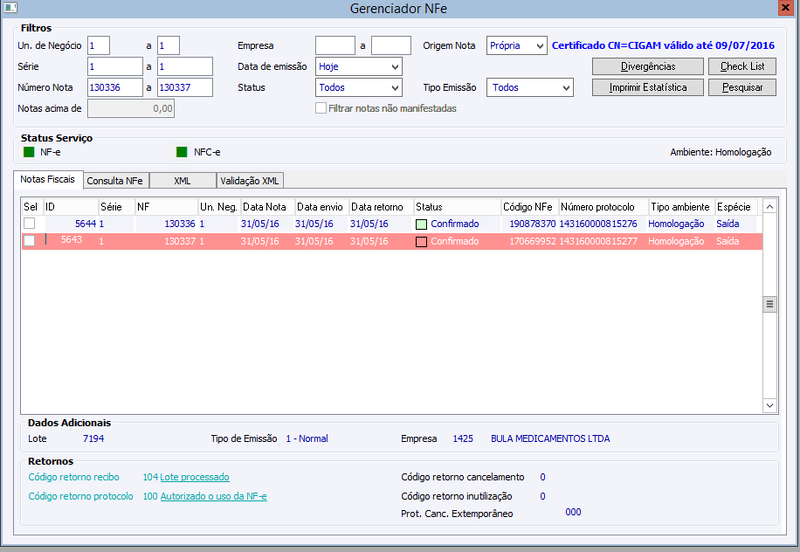Viewport: 800px width, 552px height.
Task: Click green status square of note 130336
Action: (x=421, y=224)
